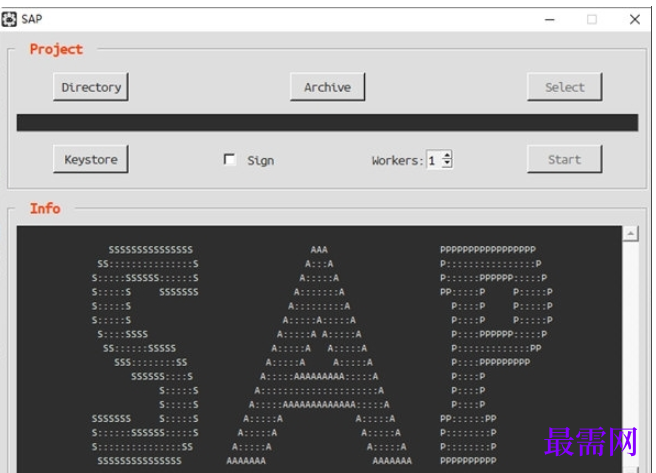Minimize the SAP window
This screenshot has height=473, width=656.
click(550, 19)
